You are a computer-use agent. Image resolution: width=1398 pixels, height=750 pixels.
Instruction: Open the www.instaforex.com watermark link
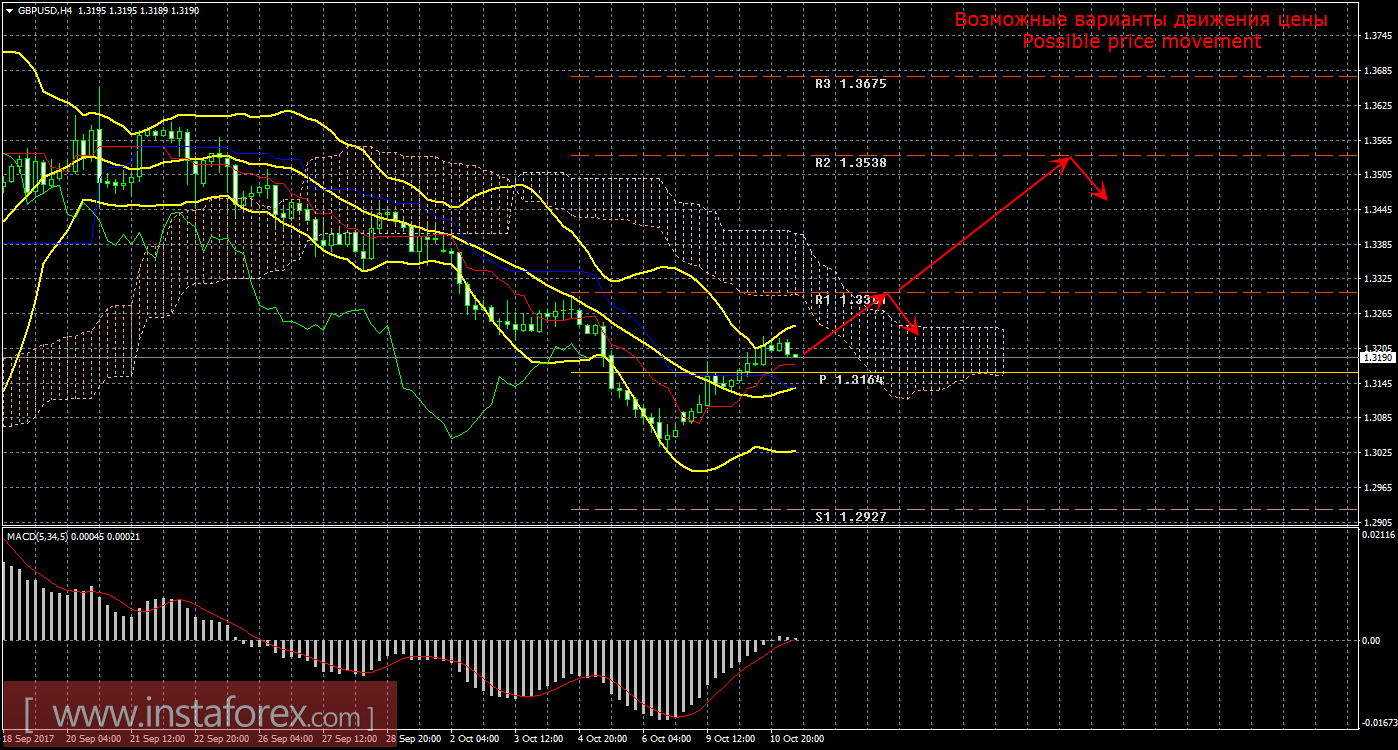[x=199, y=716]
